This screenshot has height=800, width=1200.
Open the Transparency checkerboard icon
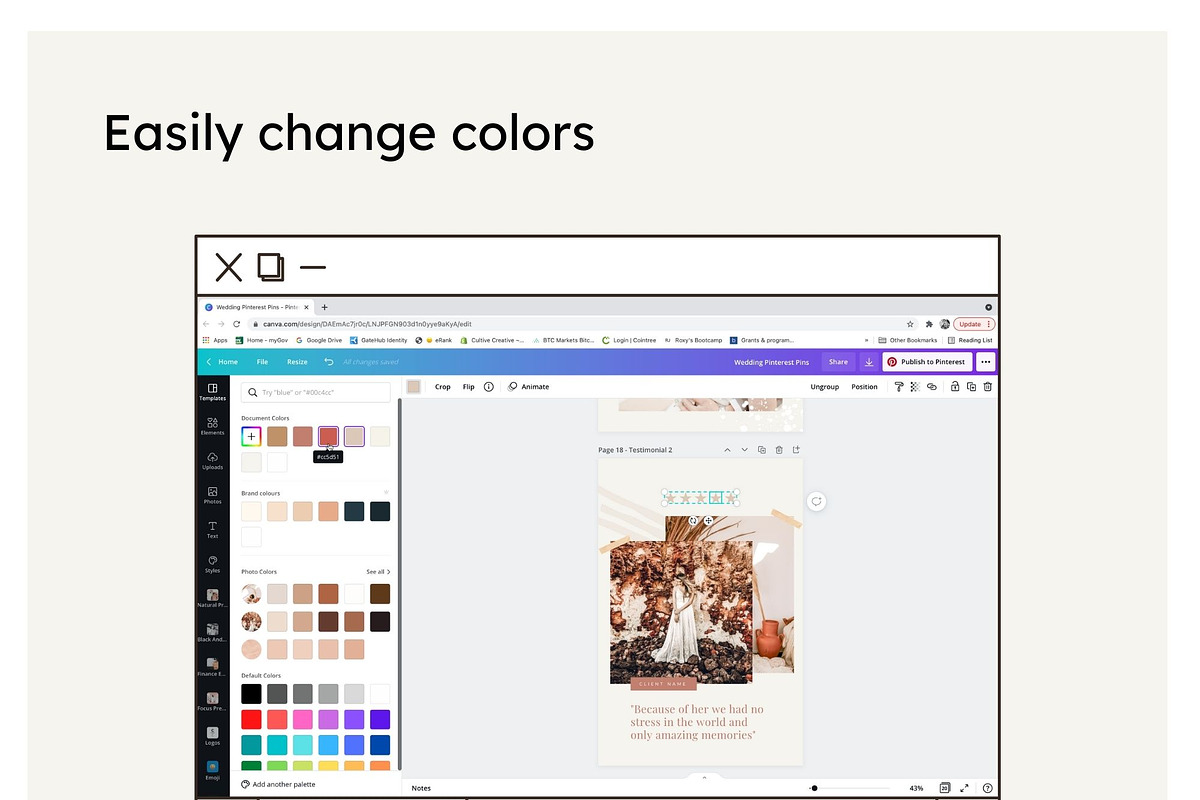click(914, 386)
